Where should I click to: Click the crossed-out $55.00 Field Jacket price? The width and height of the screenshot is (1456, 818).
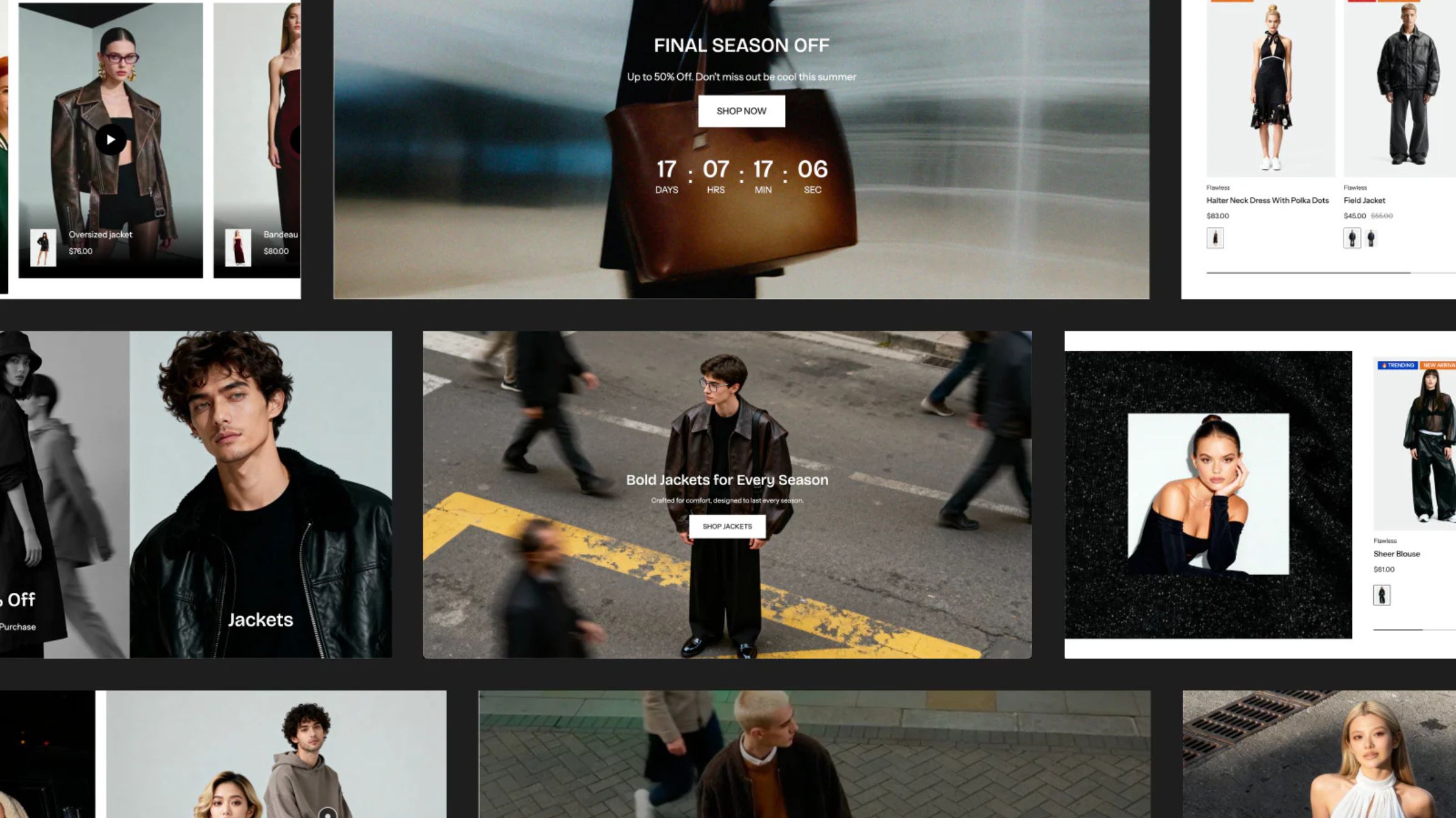(1382, 216)
